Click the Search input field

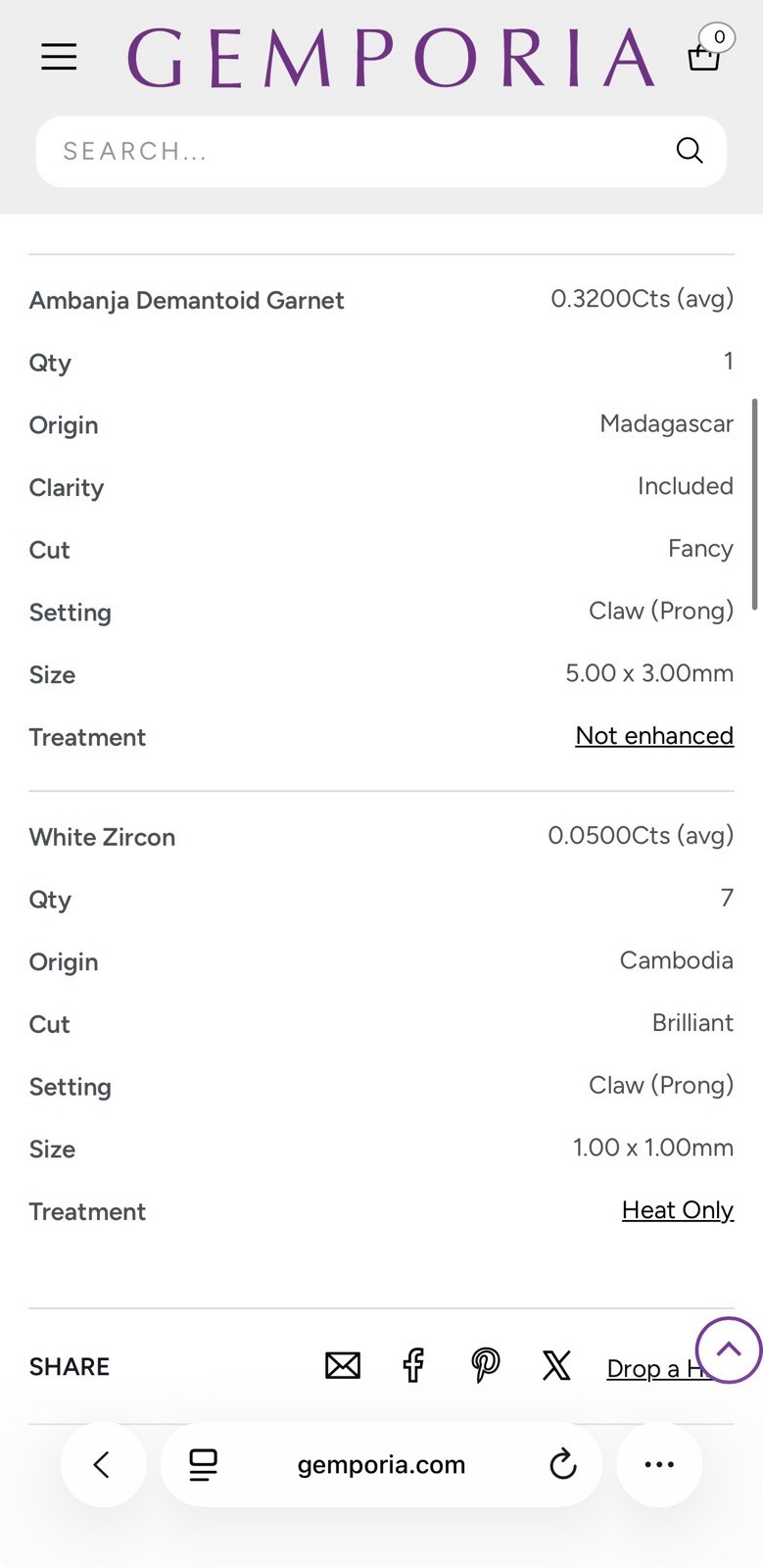pyautogui.click(x=381, y=152)
